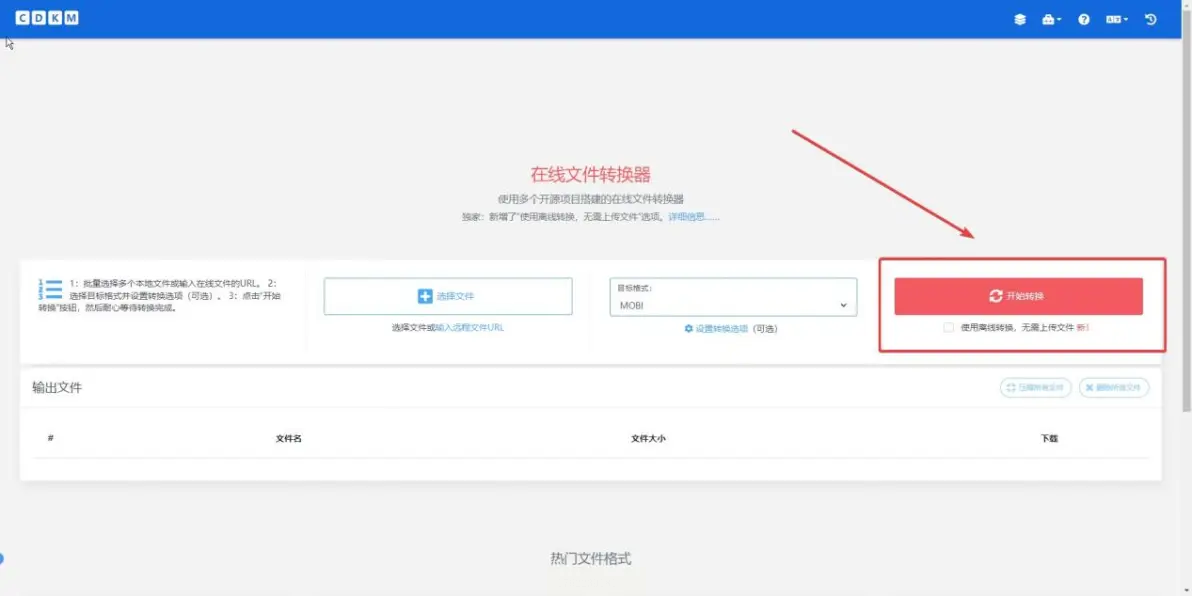Click the 文件名 column header

pos(289,439)
